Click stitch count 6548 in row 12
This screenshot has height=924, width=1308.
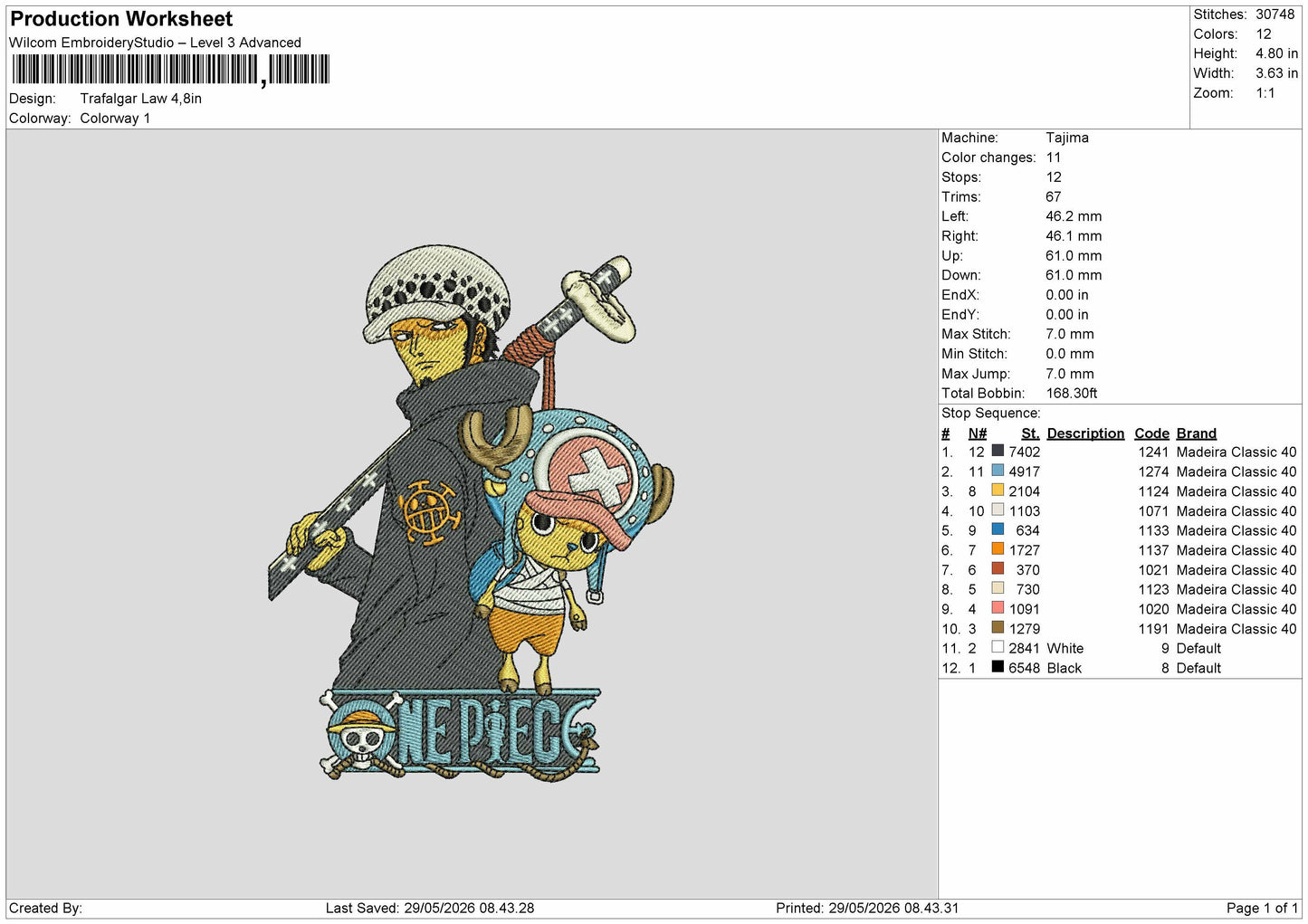click(1025, 668)
